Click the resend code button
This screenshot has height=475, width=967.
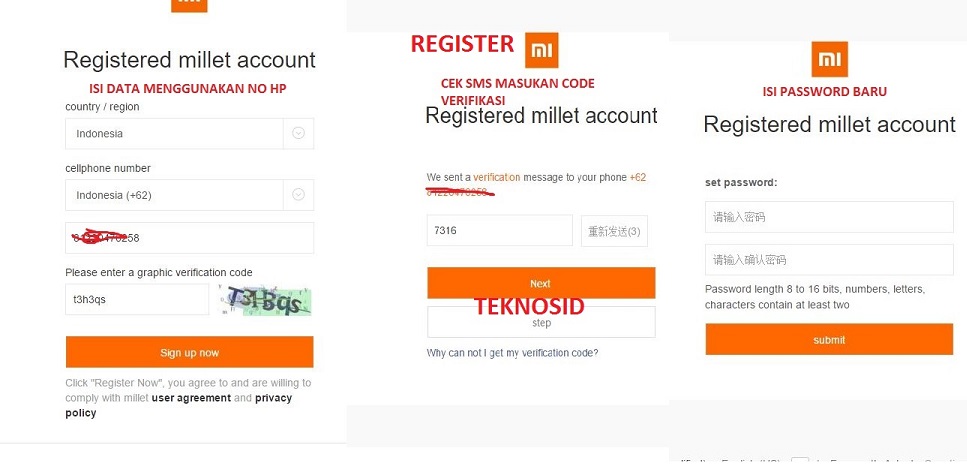614,231
